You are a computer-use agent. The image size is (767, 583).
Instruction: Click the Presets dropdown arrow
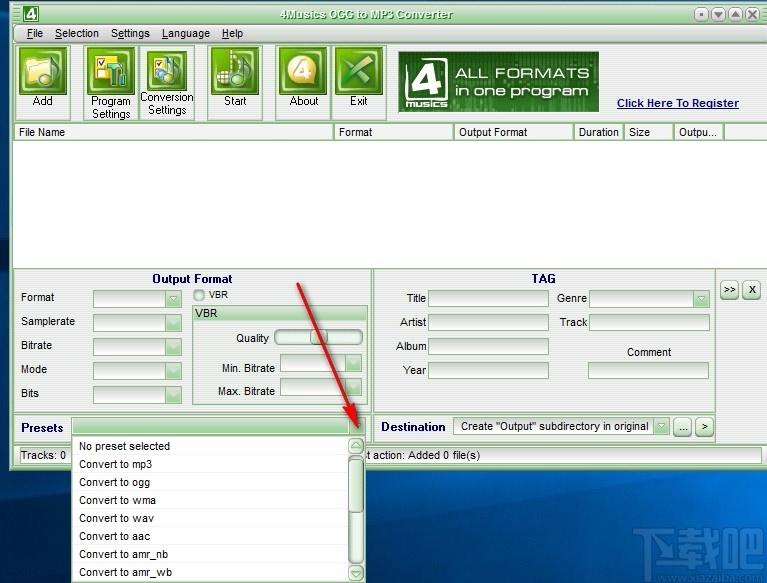(357, 426)
